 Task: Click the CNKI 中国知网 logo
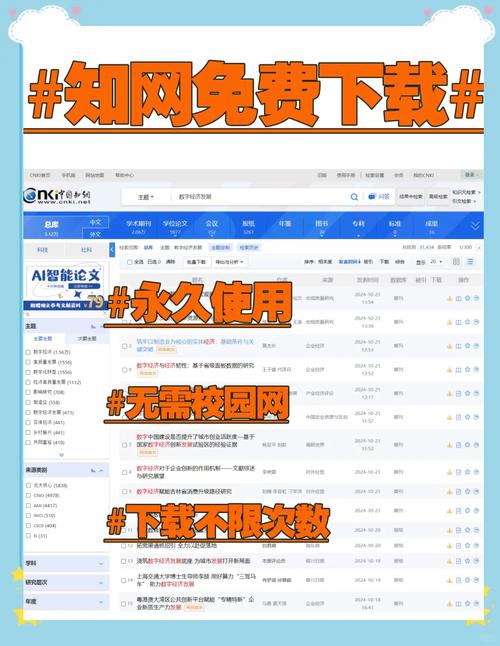coord(57,196)
